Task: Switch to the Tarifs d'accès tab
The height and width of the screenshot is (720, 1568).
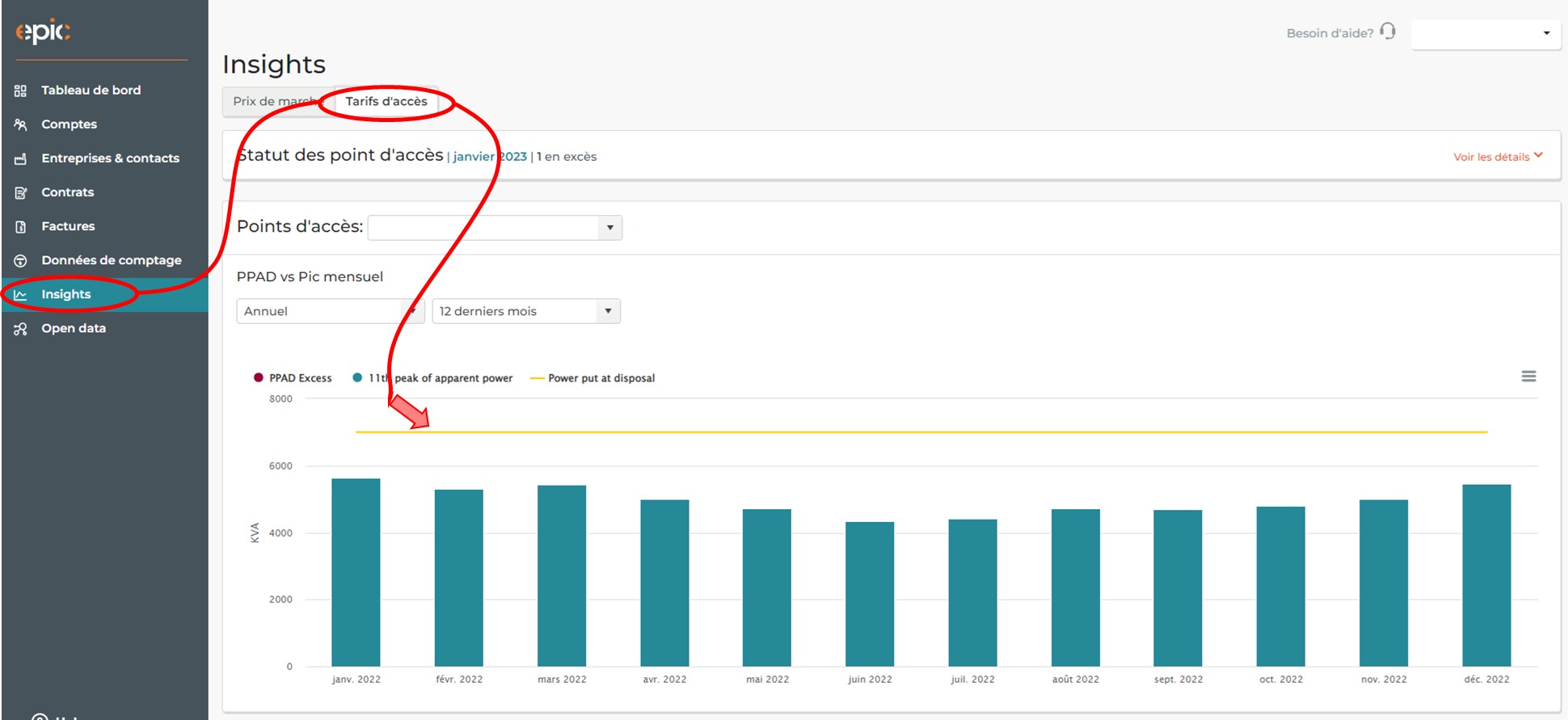Action: point(386,101)
